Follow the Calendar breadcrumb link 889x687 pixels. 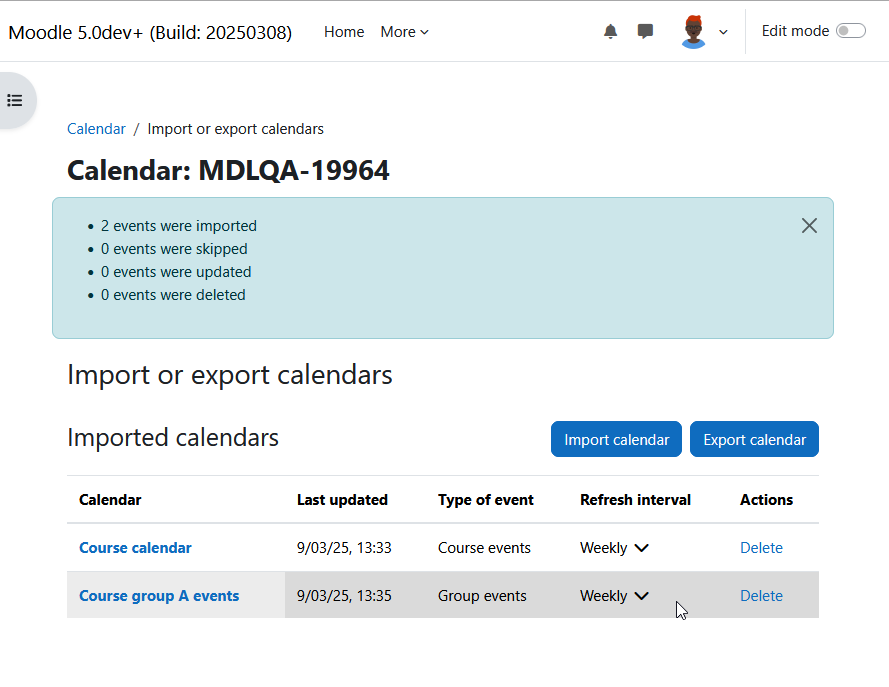click(x=96, y=129)
